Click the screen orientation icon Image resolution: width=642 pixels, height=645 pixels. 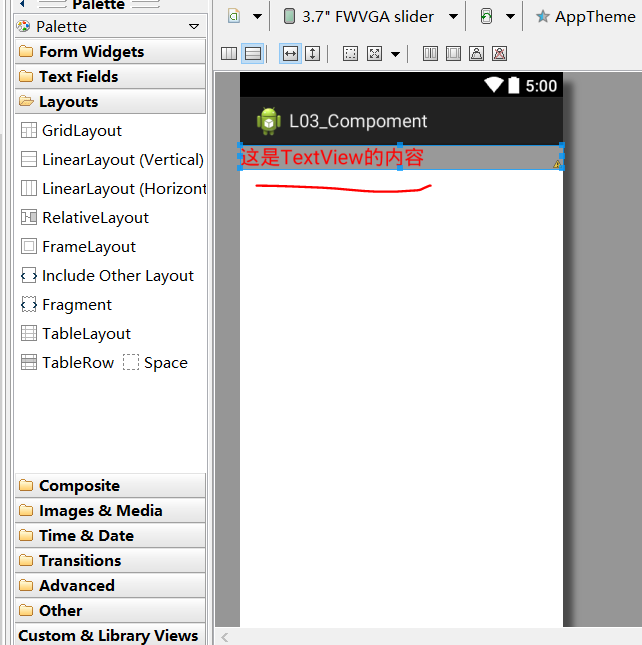point(487,16)
